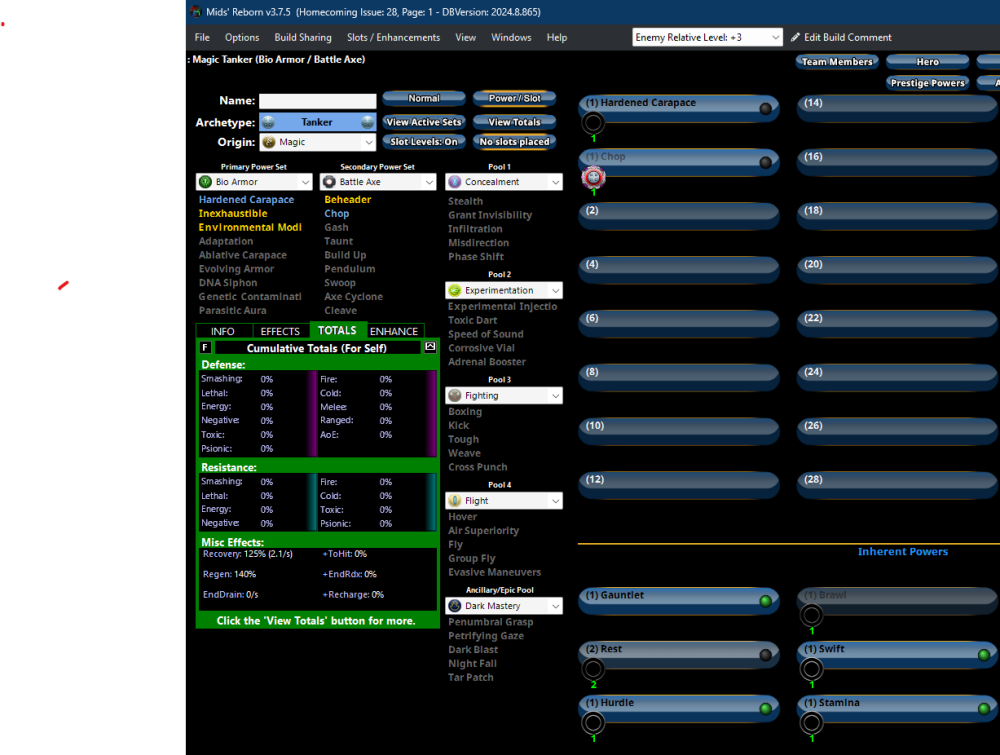Click the expand icon right of Cumulative Totals
This screenshot has width=1000, height=755.
[x=430, y=347]
